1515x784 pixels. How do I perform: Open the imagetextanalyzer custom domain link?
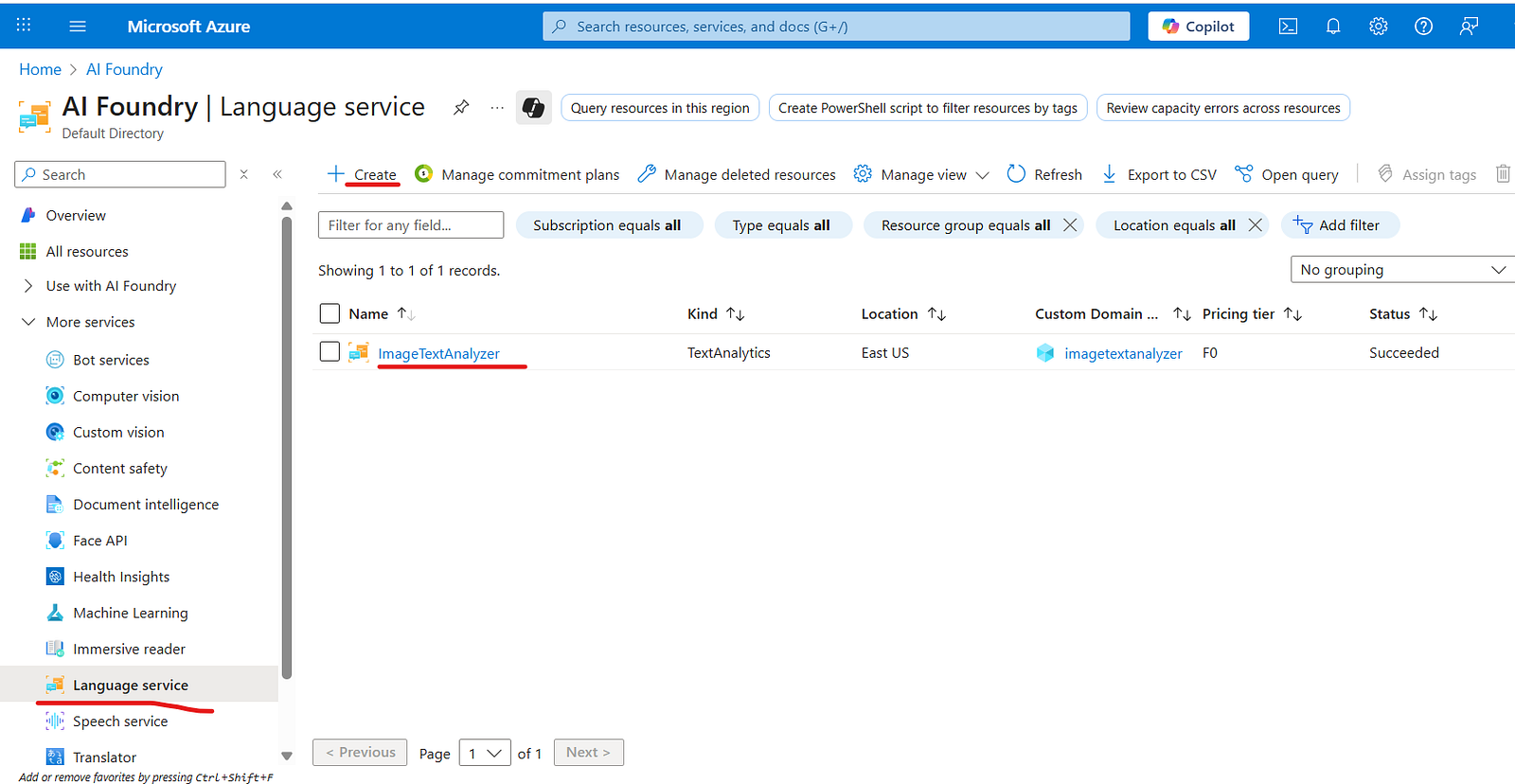(x=1123, y=353)
